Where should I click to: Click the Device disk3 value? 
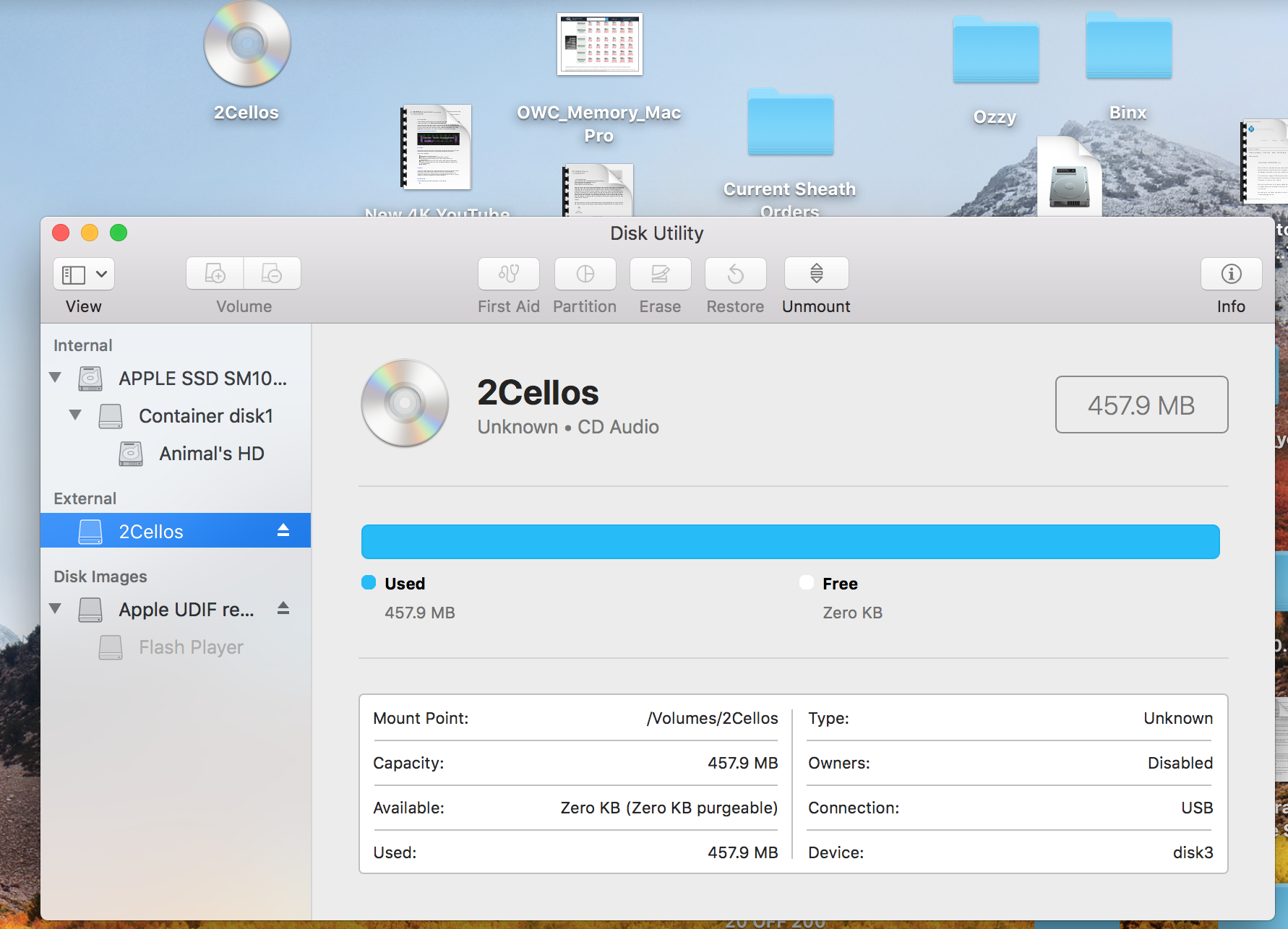click(x=1193, y=852)
